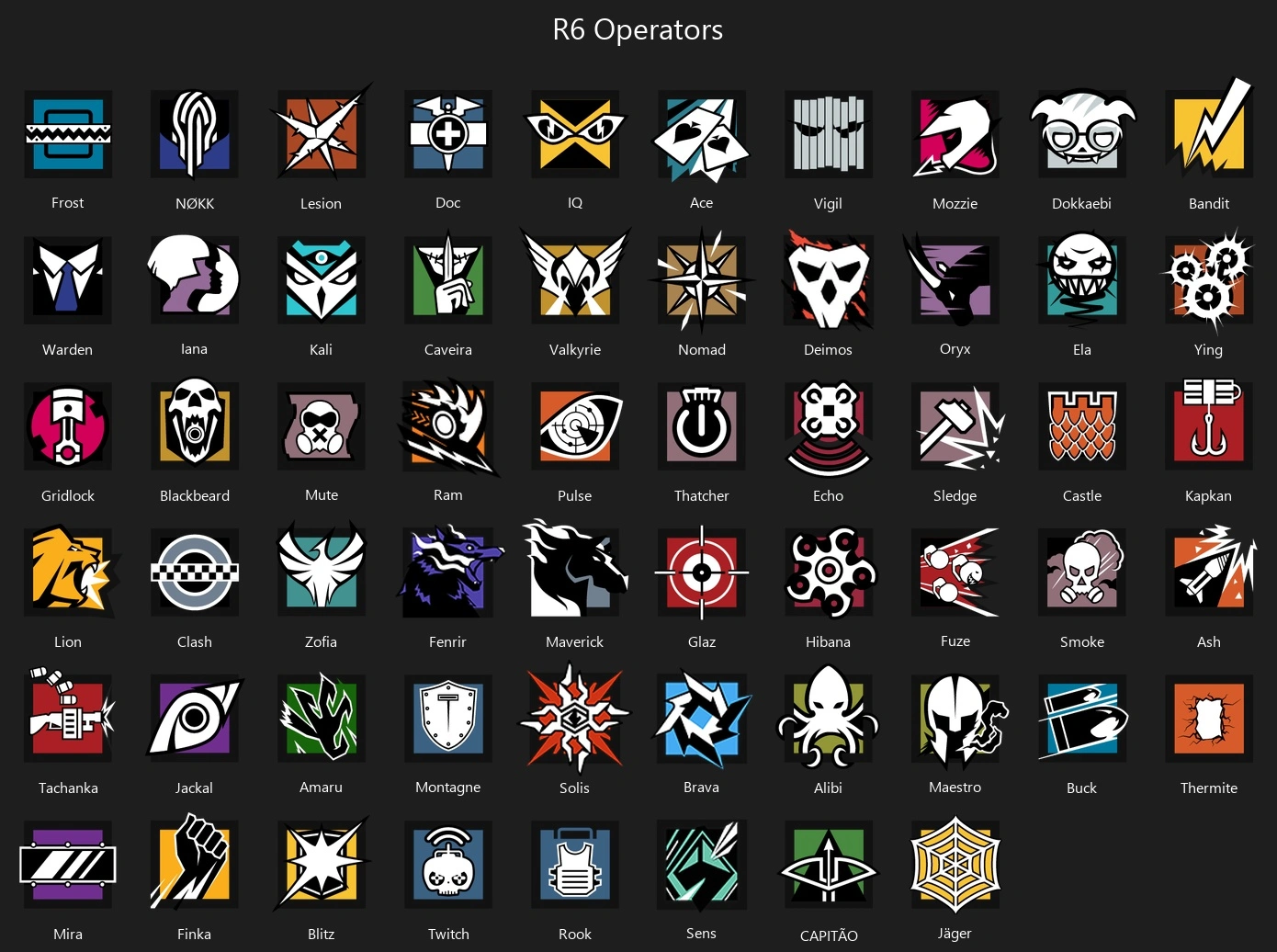Viewport: 1277px width, 952px height.
Task: Click the Bandit label text
Action: 1209,203
